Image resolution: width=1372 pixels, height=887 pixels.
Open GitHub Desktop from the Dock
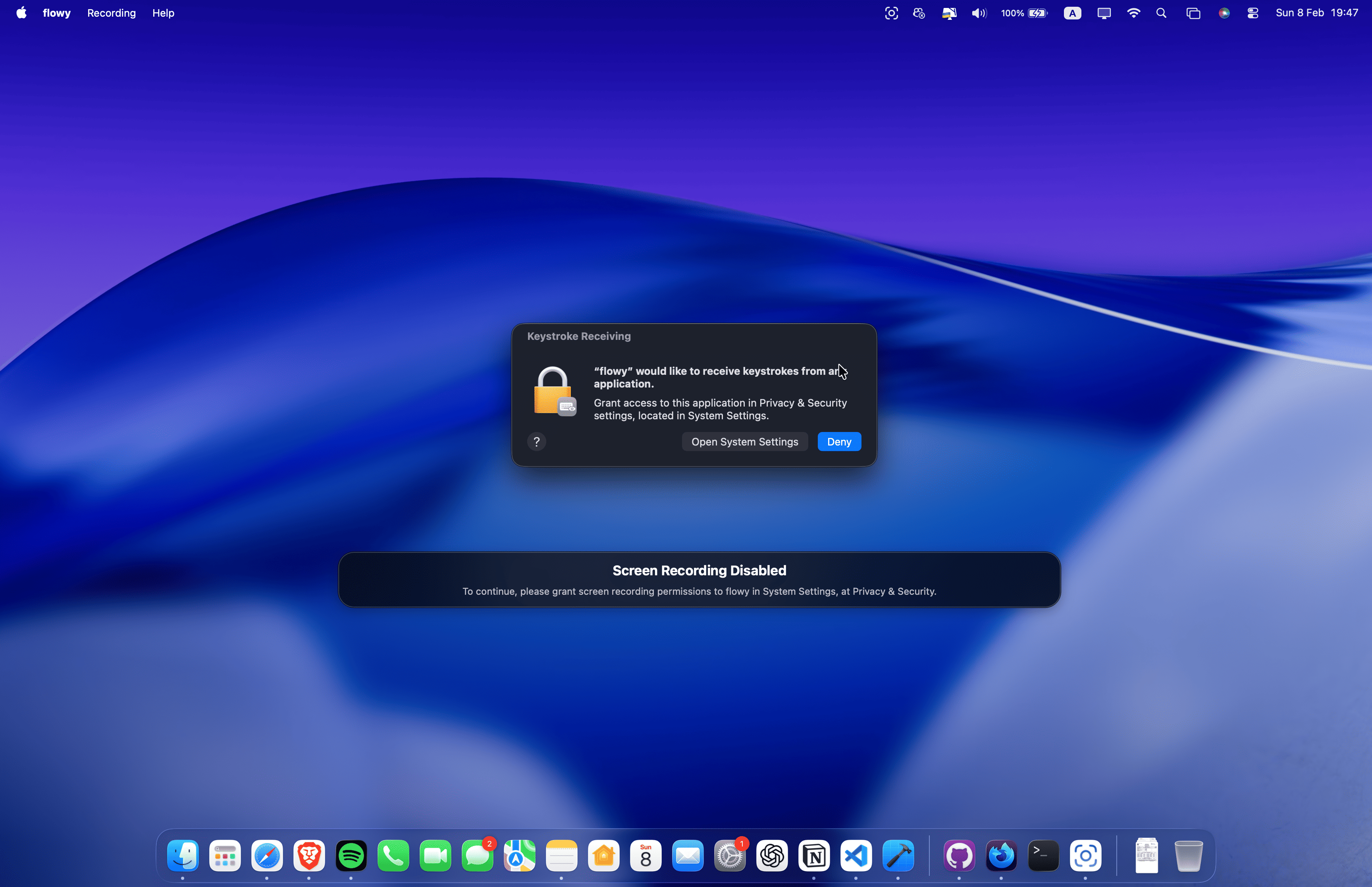(x=959, y=856)
